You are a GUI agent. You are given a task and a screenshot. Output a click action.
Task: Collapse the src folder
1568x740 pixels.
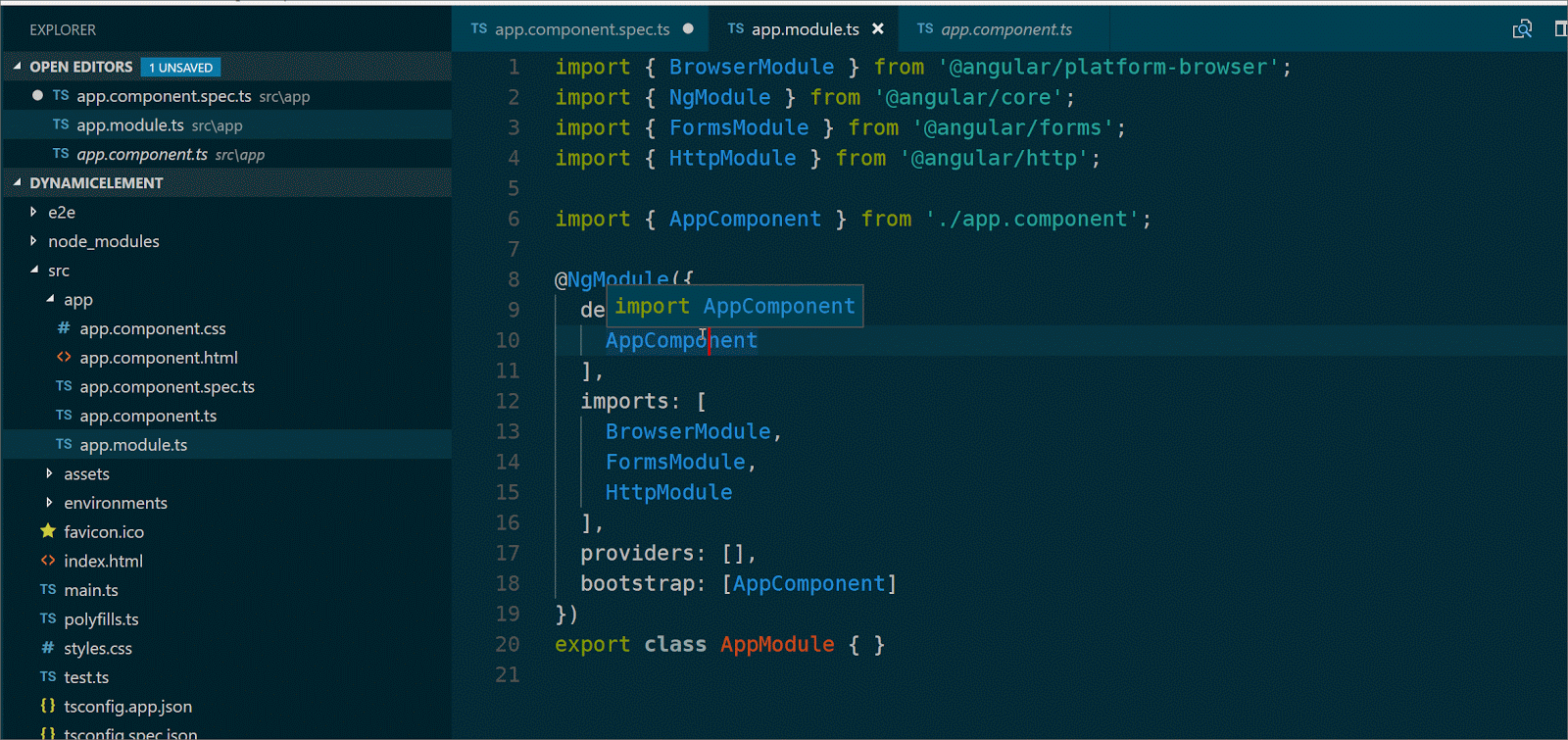coord(34,270)
